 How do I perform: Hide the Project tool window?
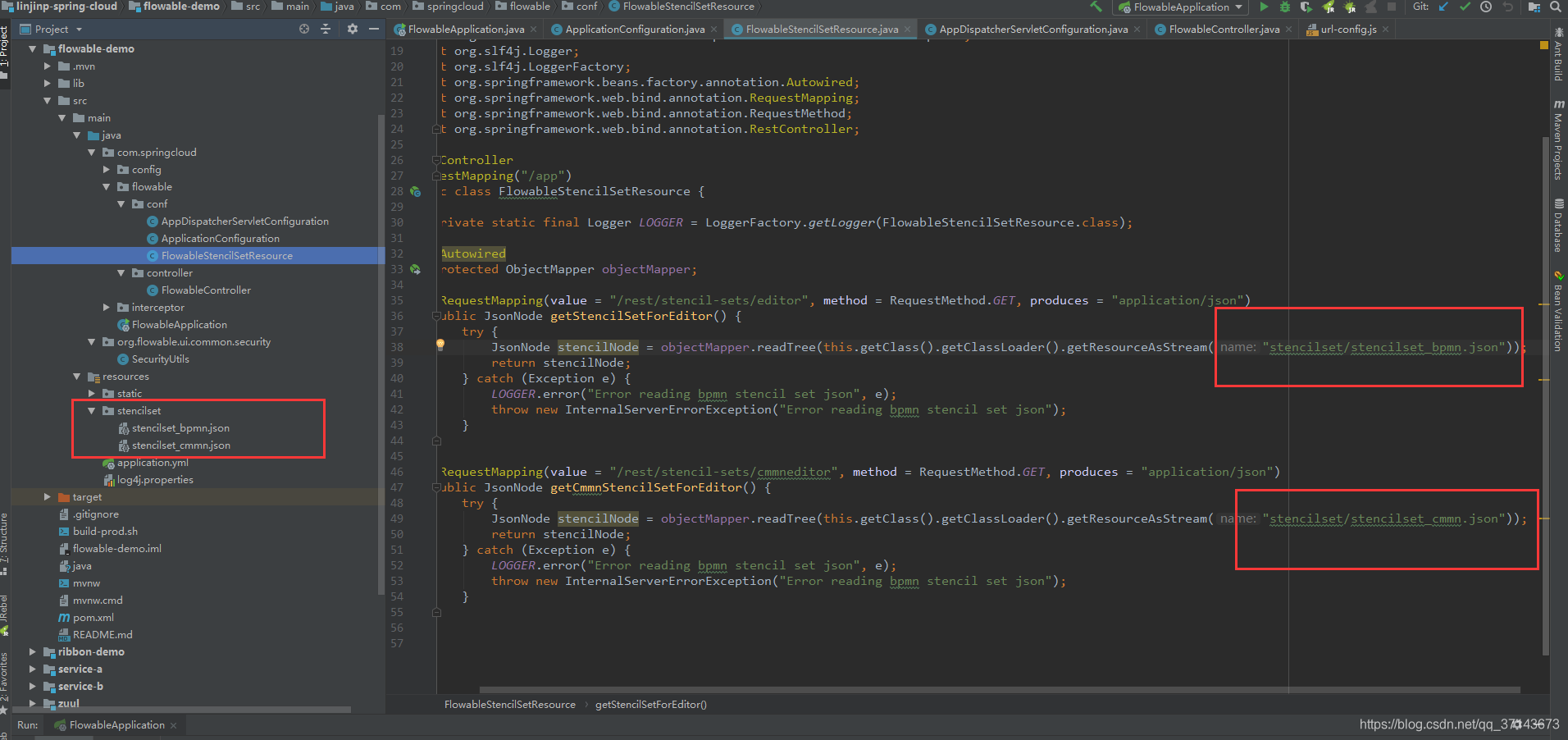374,29
